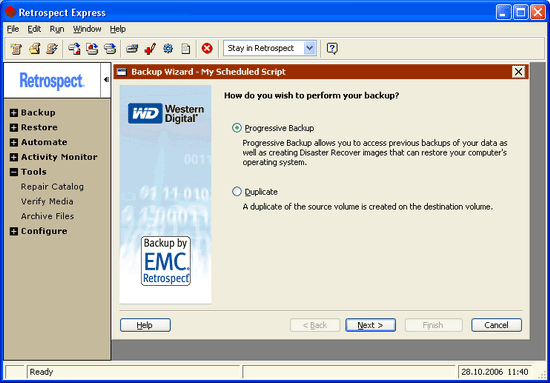
Task: Click the date 28.10.2006 11:40 in status bar
Action: tap(495, 372)
